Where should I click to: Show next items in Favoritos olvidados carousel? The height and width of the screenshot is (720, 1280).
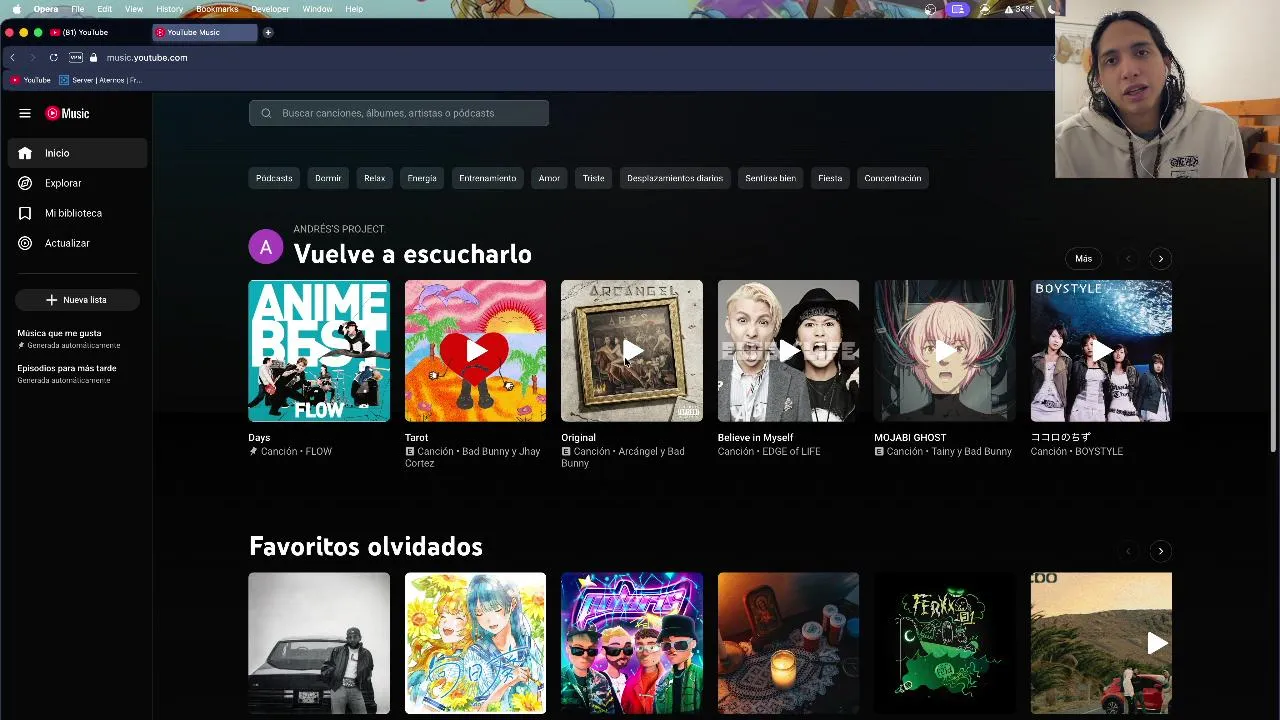[1160, 551]
